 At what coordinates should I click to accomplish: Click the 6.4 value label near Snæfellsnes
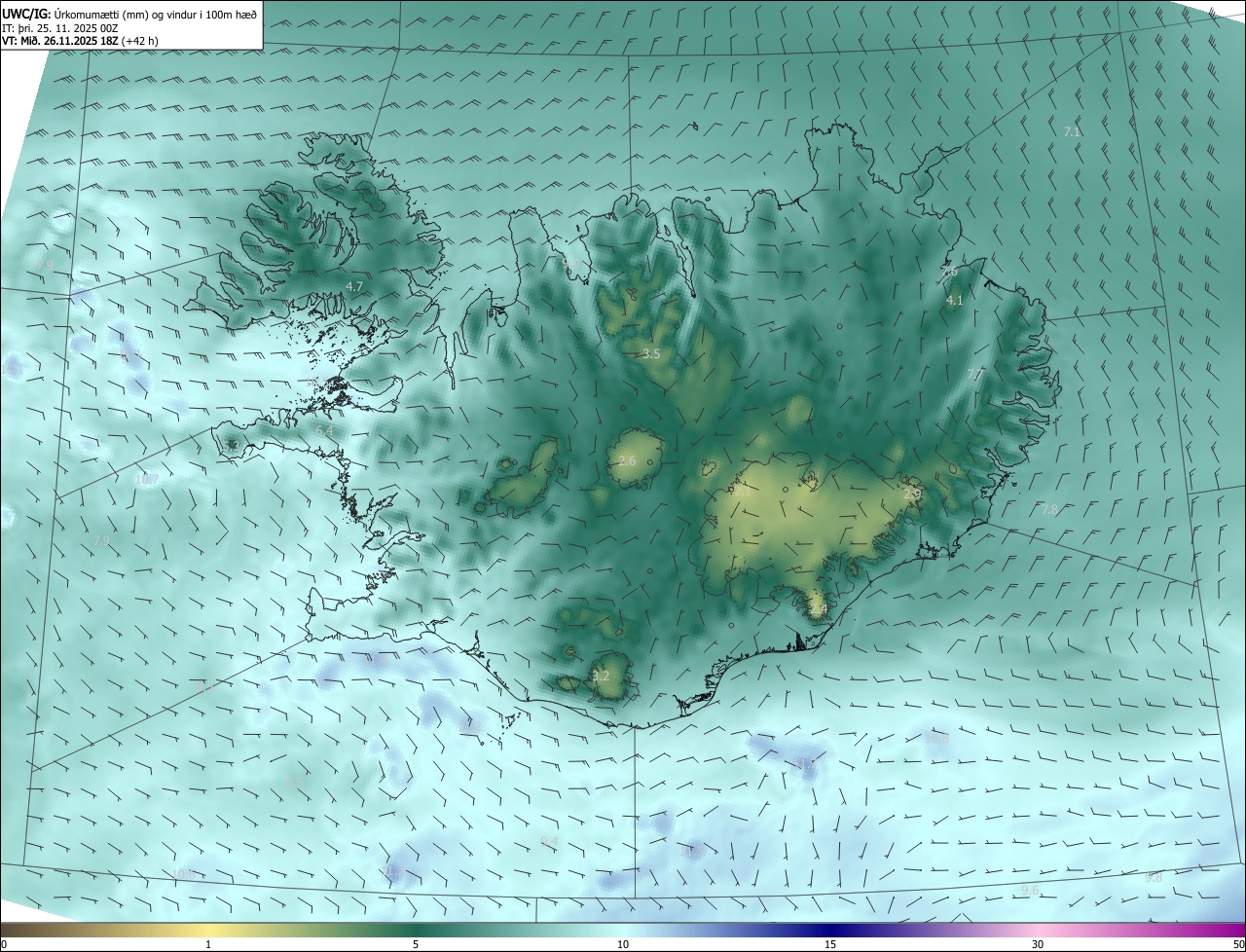(324, 430)
